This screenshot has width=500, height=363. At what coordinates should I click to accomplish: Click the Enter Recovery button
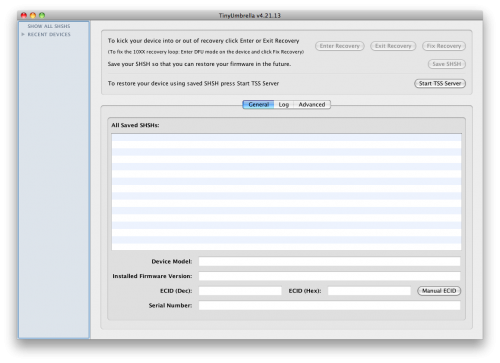pos(340,46)
